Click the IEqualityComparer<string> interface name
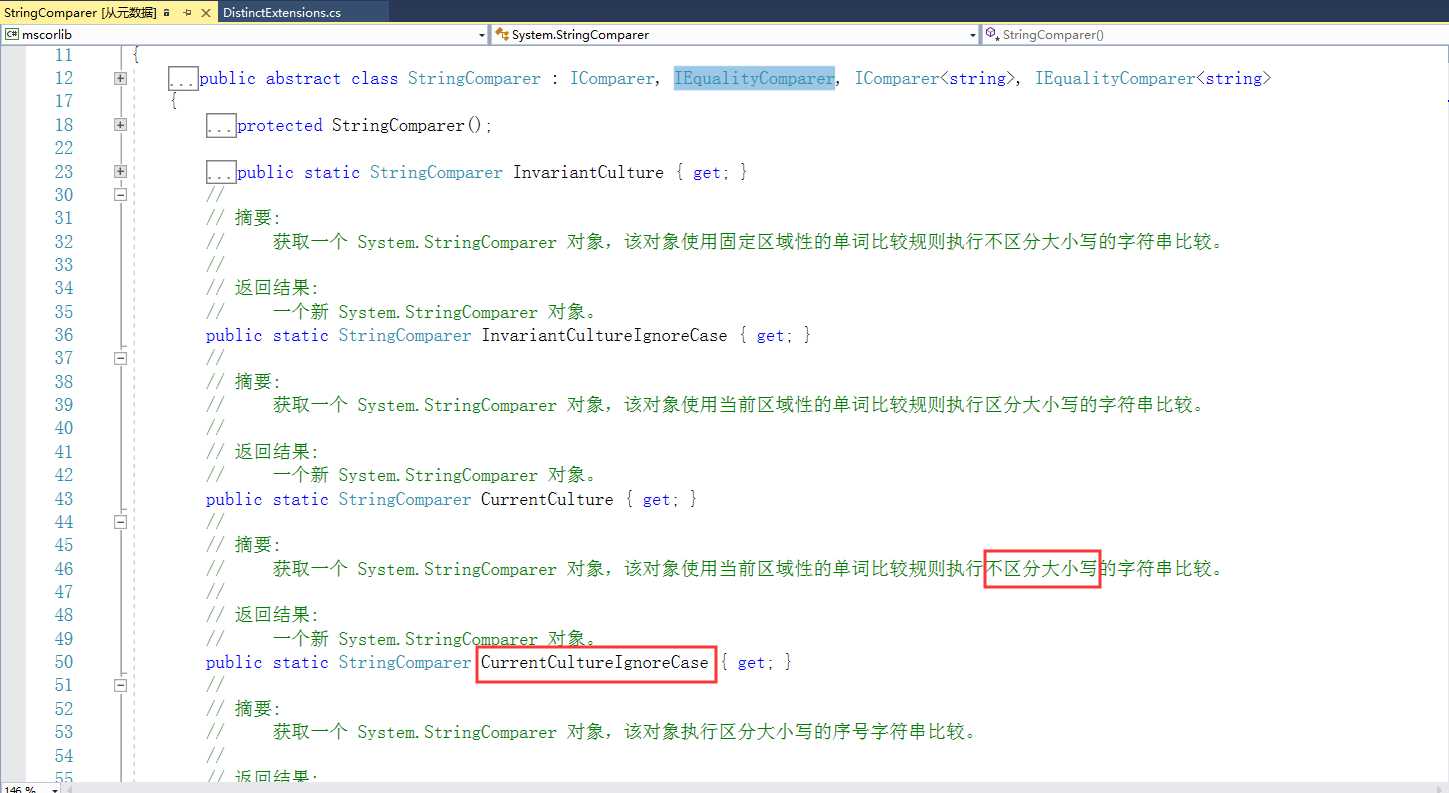 (x=1153, y=78)
